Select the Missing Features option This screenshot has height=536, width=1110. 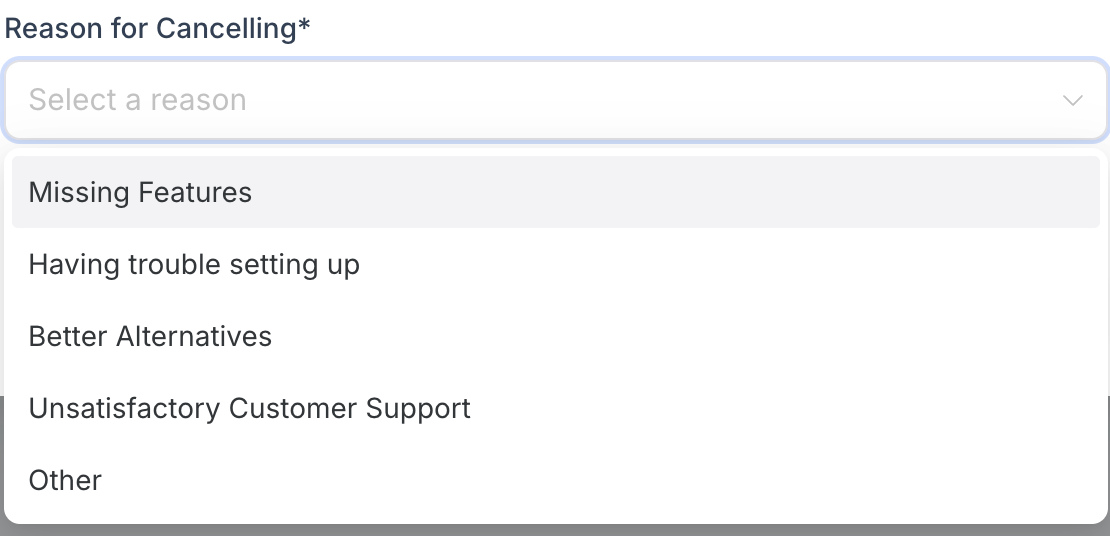[140, 192]
